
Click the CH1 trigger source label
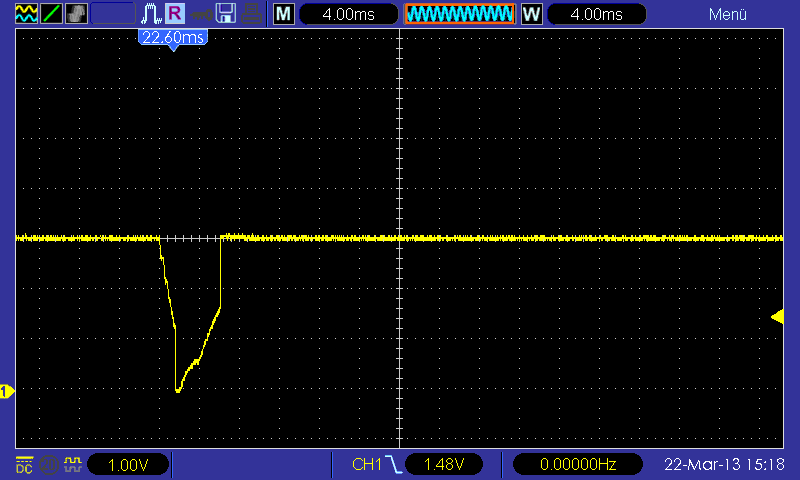[367, 464]
